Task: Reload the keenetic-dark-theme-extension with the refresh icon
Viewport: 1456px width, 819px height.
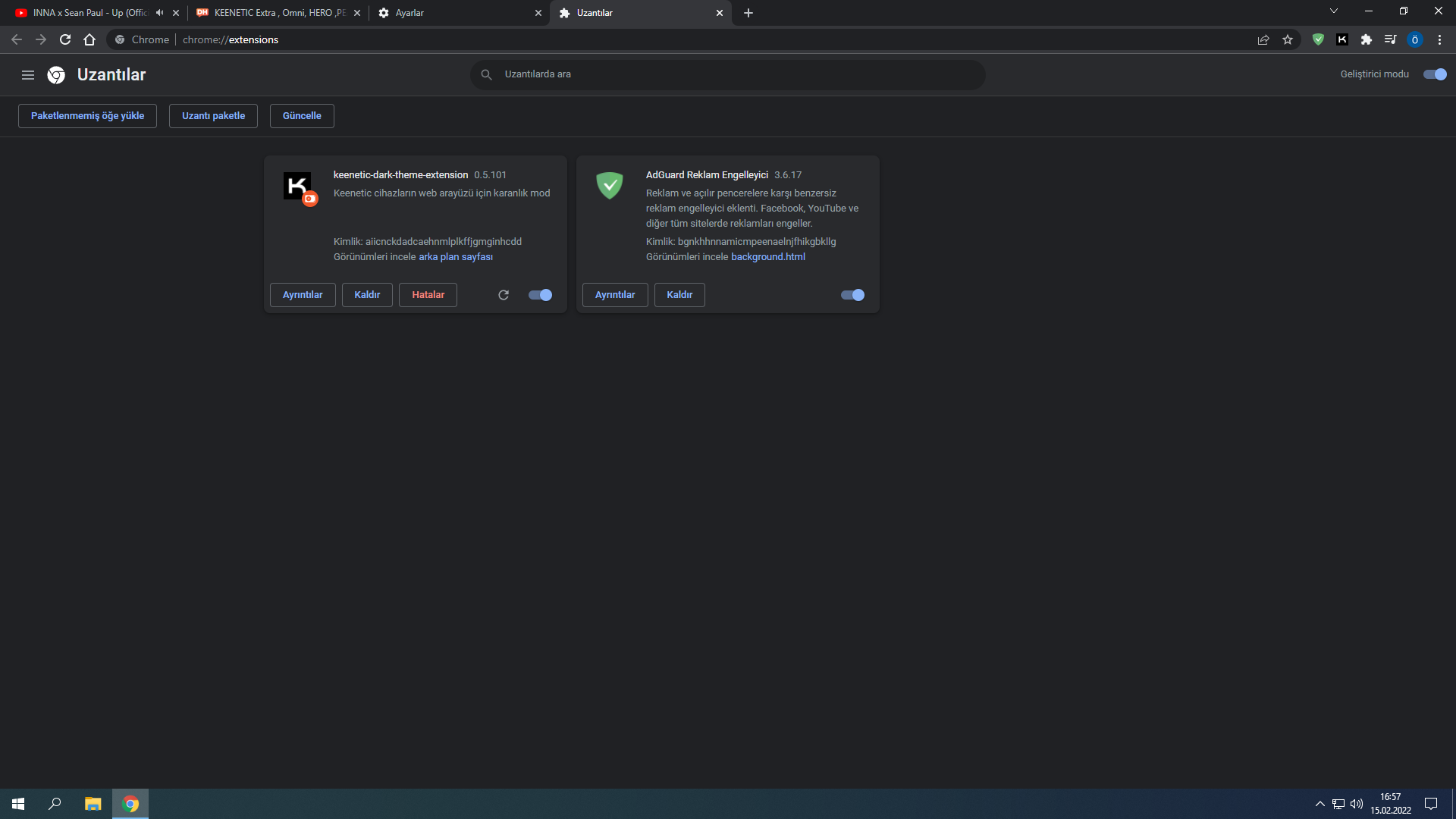Action: 504,295
